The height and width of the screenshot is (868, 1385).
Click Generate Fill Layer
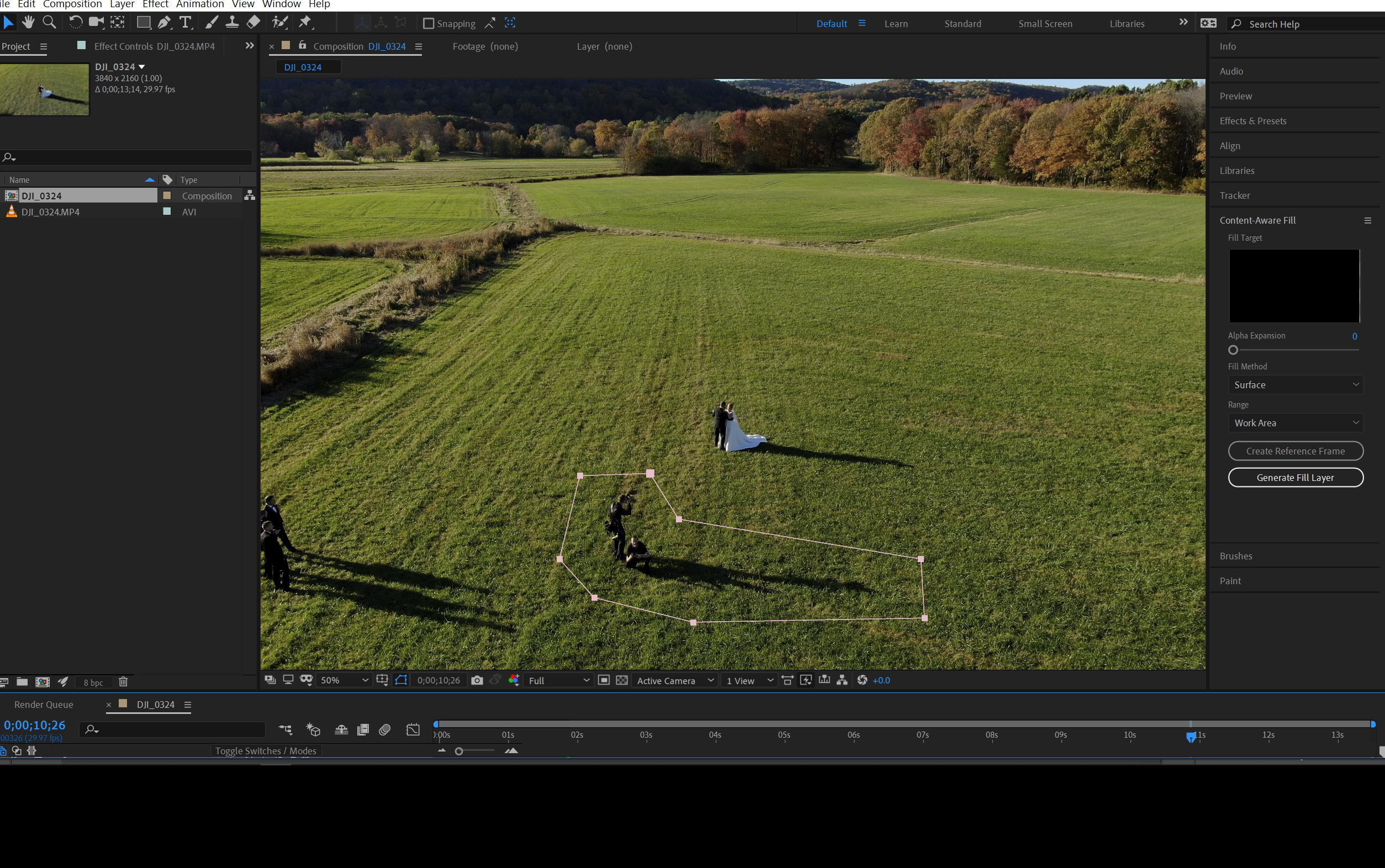pos(1295,477)
